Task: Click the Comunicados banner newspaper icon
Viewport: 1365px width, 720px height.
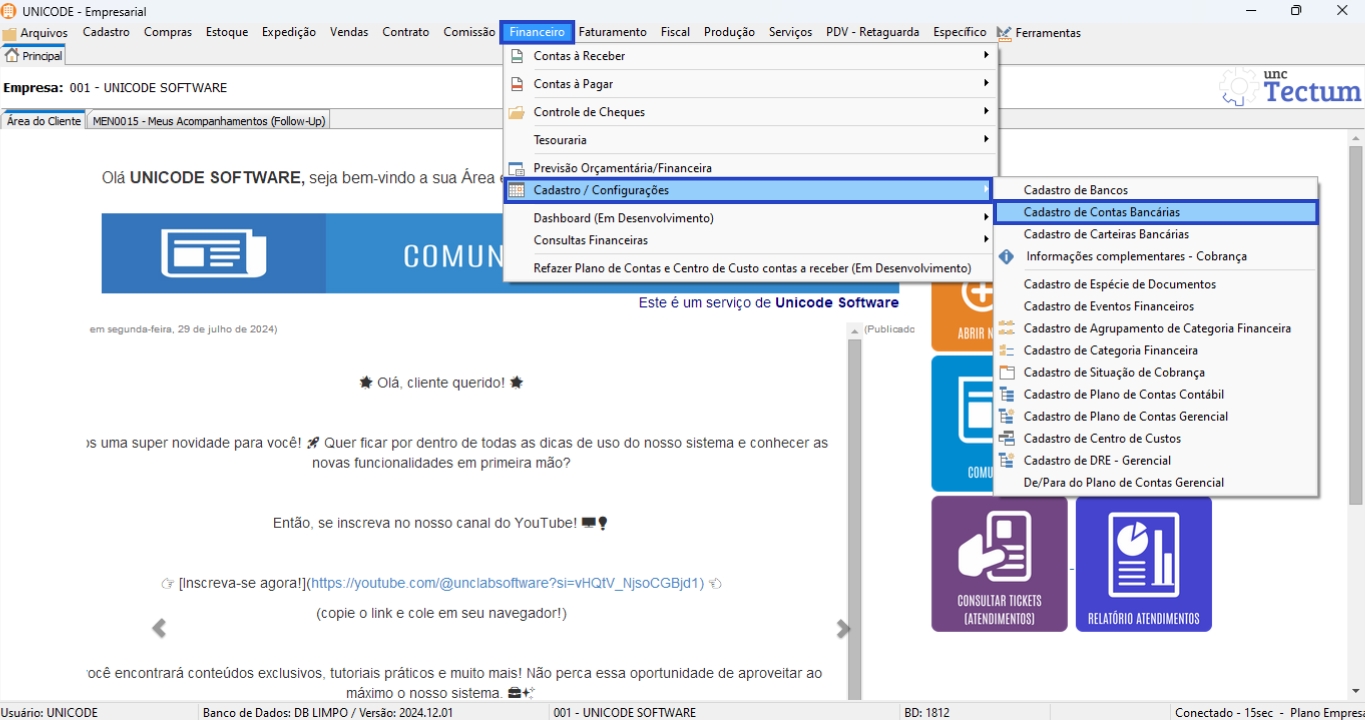Action: [214, 253]
